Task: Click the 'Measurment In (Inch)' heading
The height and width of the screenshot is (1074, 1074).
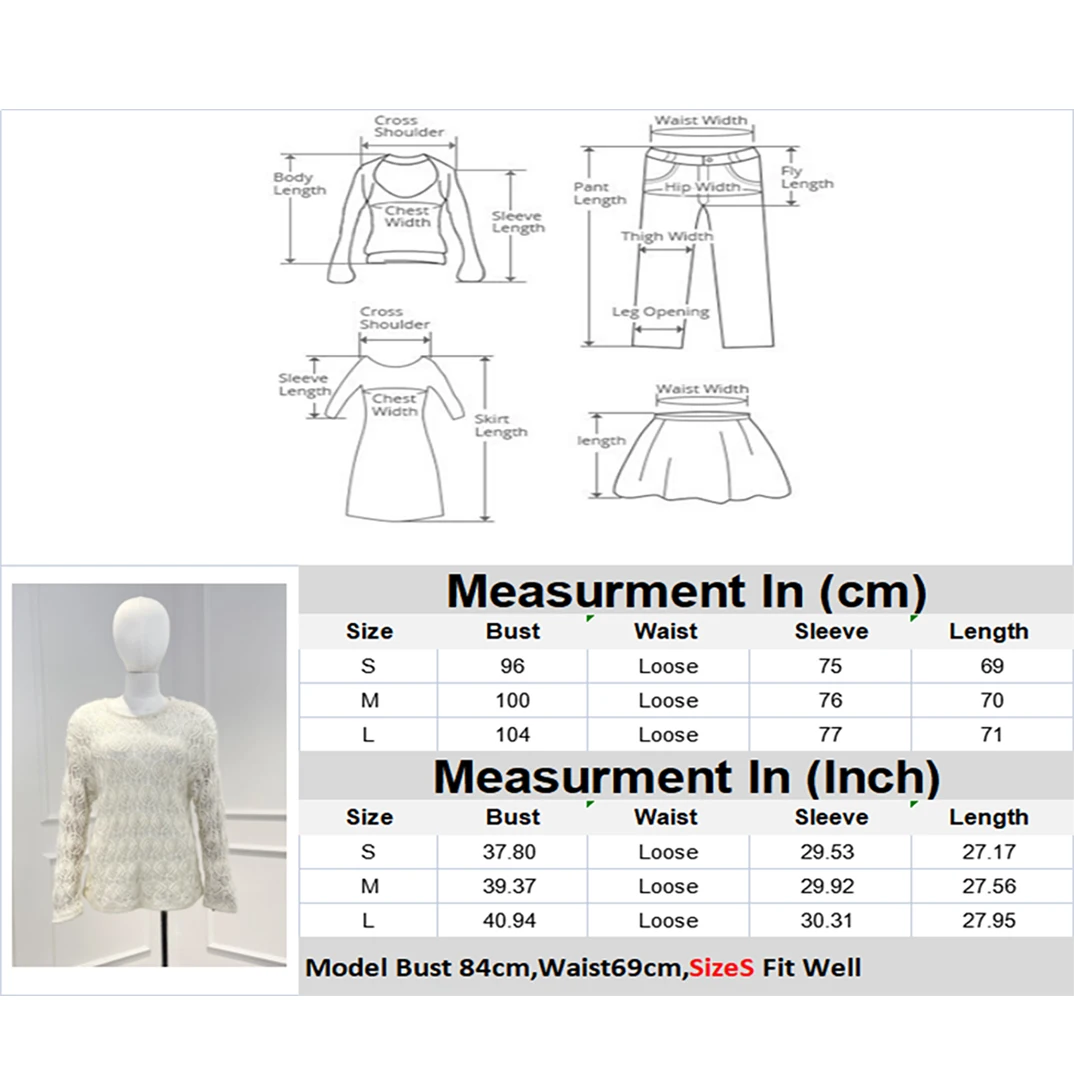Action: click(x=686, y=776)
